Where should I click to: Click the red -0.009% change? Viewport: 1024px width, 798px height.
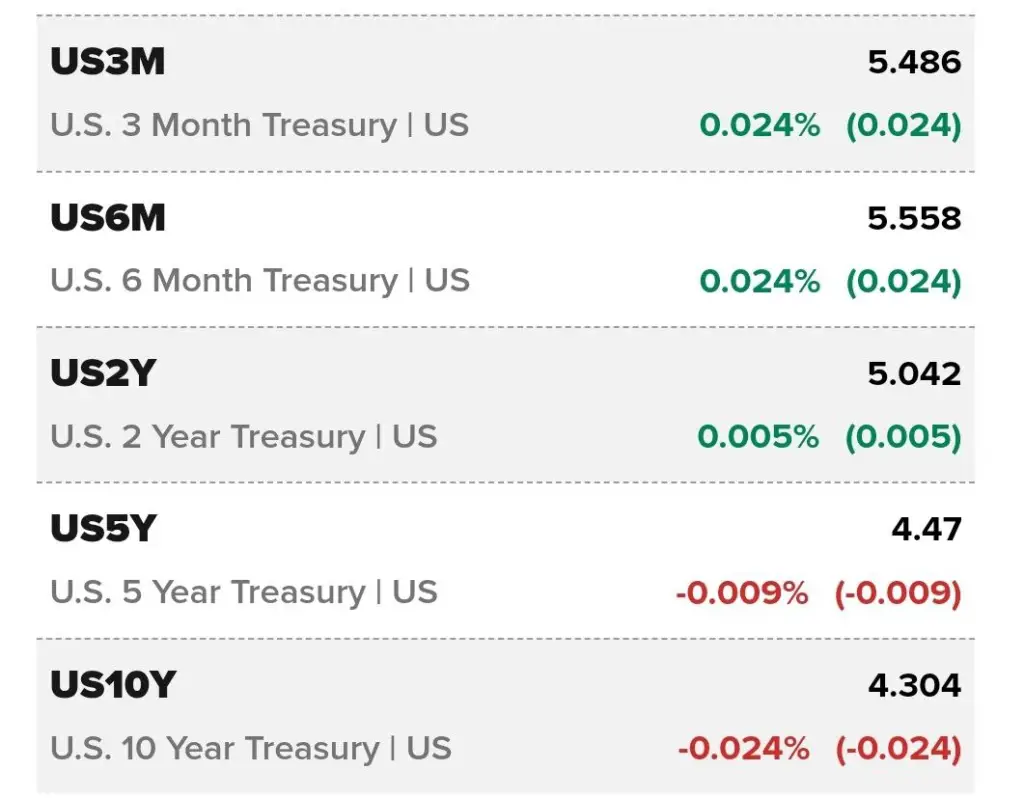[x=742, y=592]
